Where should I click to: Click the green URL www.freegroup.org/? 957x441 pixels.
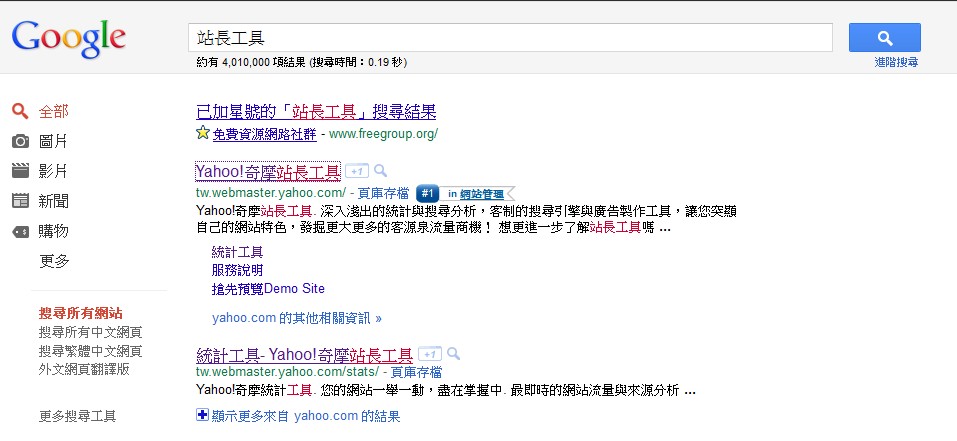click(x=383, y=134)
